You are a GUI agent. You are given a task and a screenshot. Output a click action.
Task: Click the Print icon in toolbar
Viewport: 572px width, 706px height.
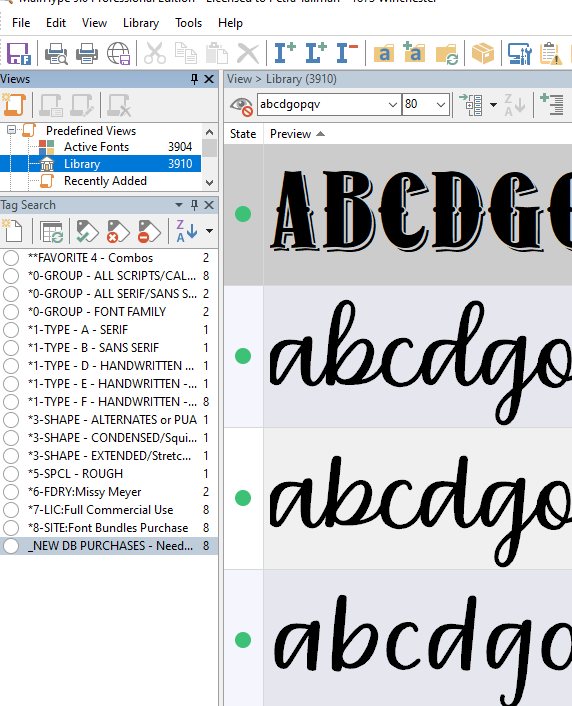(86, 53)
